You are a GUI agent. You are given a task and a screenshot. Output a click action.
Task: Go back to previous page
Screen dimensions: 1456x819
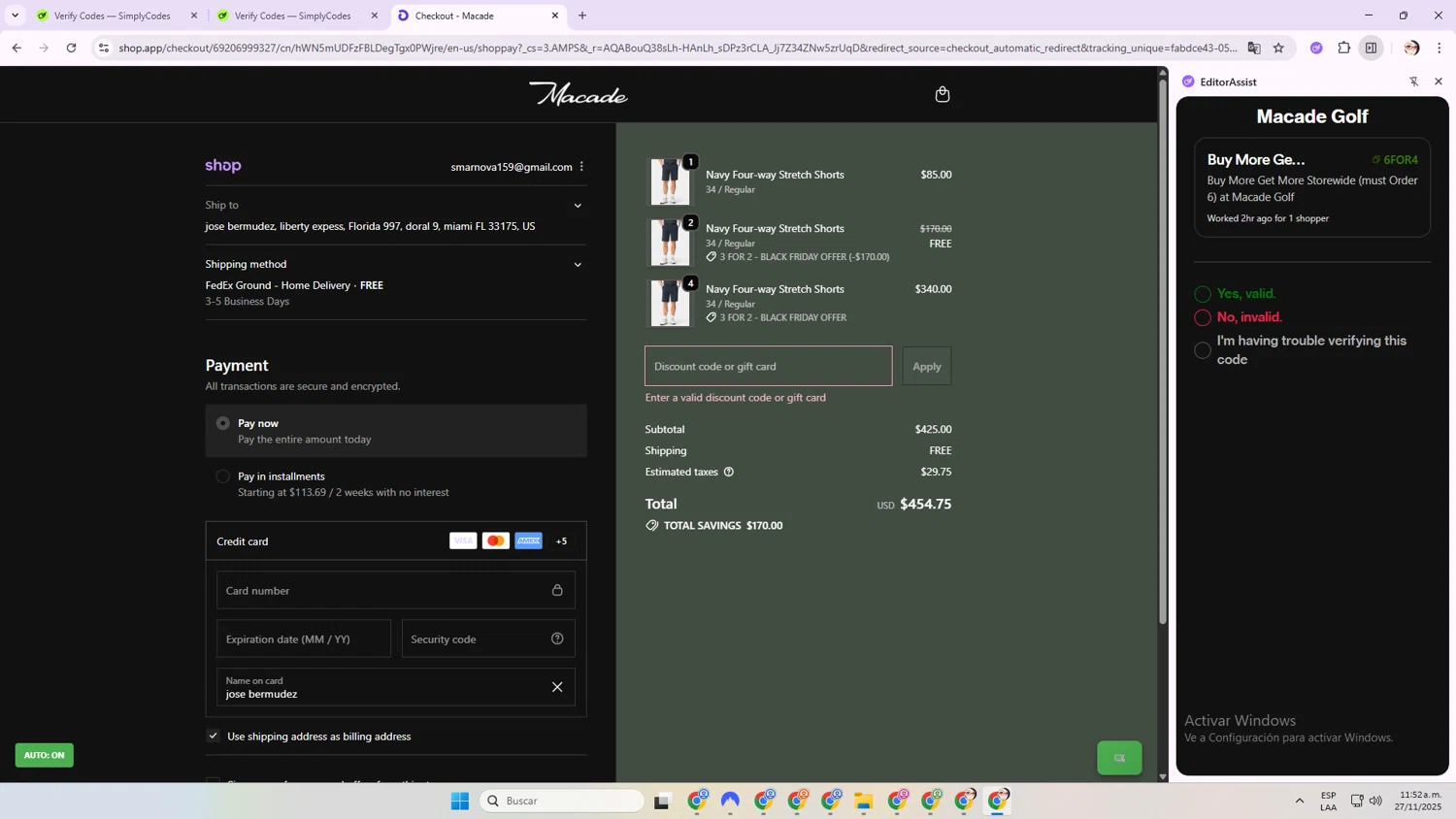click(17, 48)
